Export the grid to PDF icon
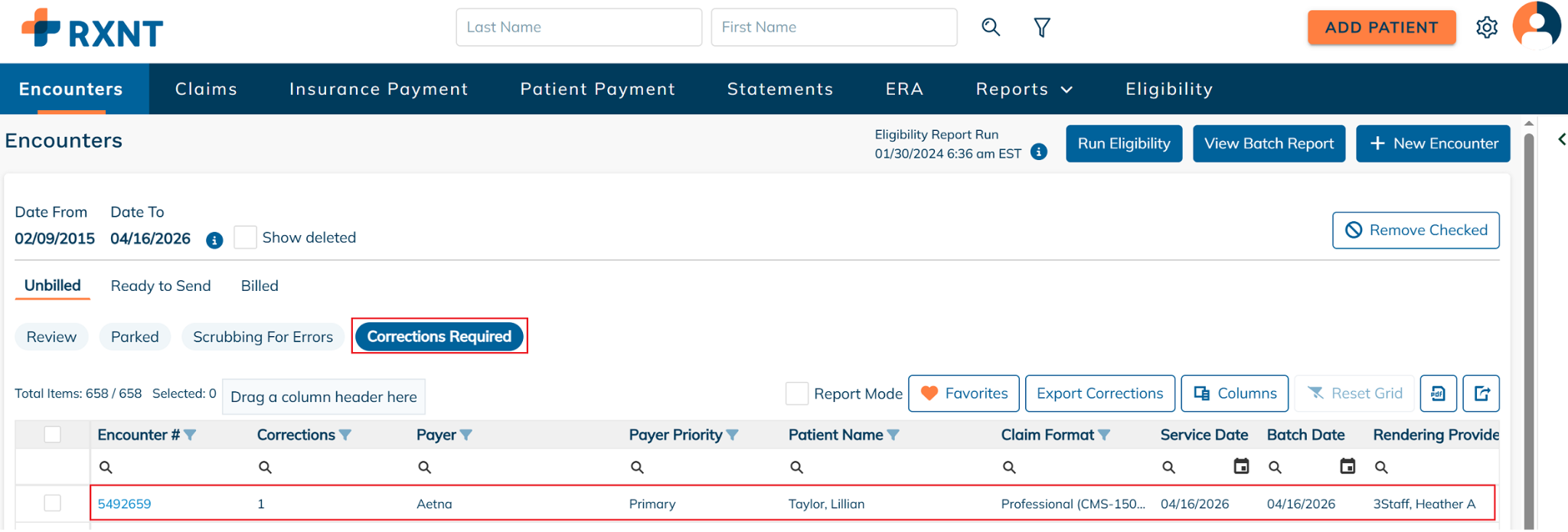The width and height of the screenshot is (1568, 532). coord(1439,393)
